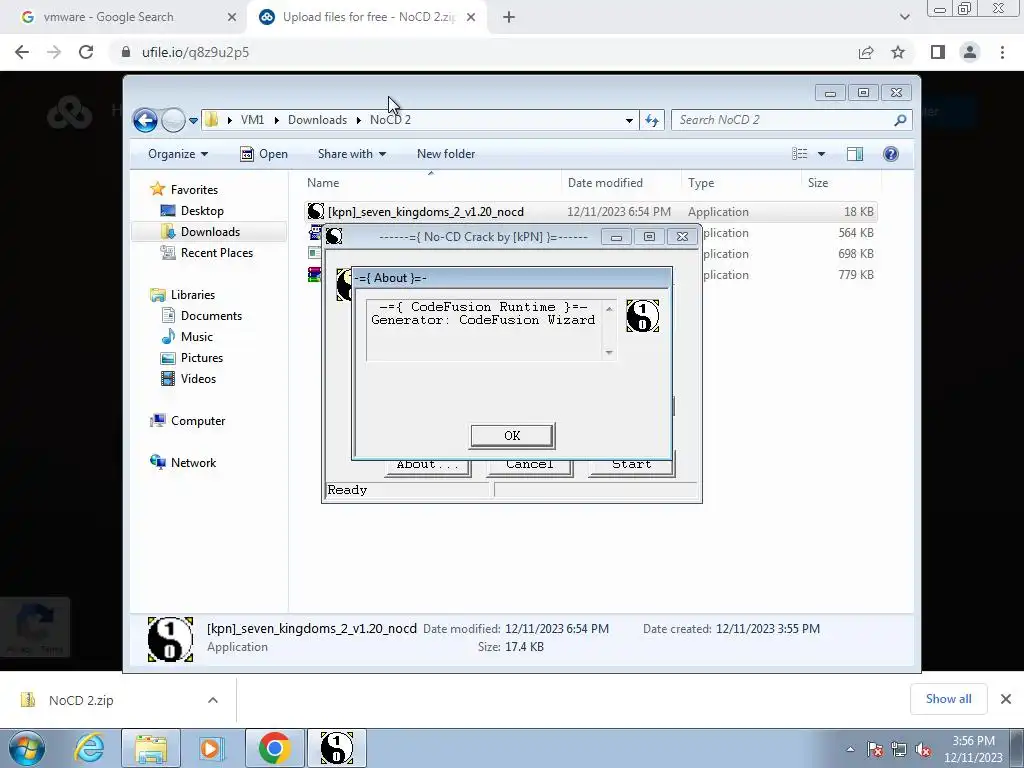The height and width of the screenshot is (768, 1024).
Task: Click NoCD 2 in the address path
Action: coord(390,120)
